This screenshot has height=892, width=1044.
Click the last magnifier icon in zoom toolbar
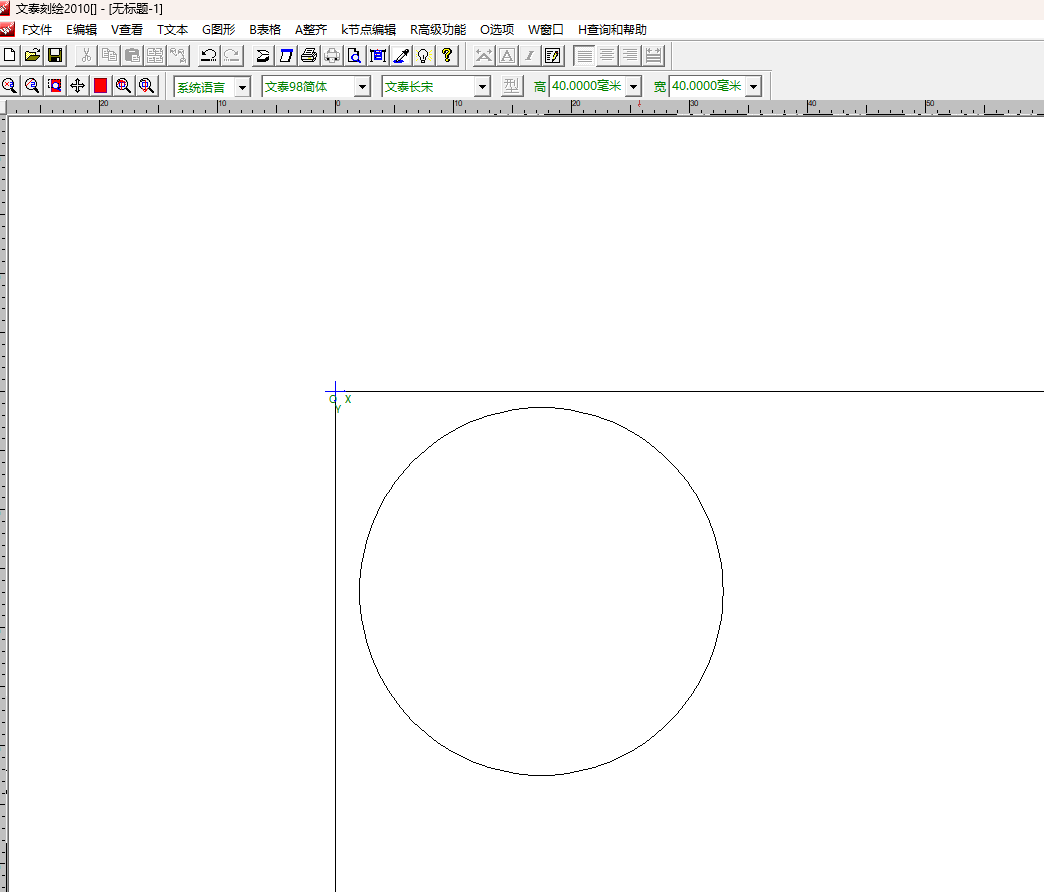pyautogui.click(x=146, y=86)
